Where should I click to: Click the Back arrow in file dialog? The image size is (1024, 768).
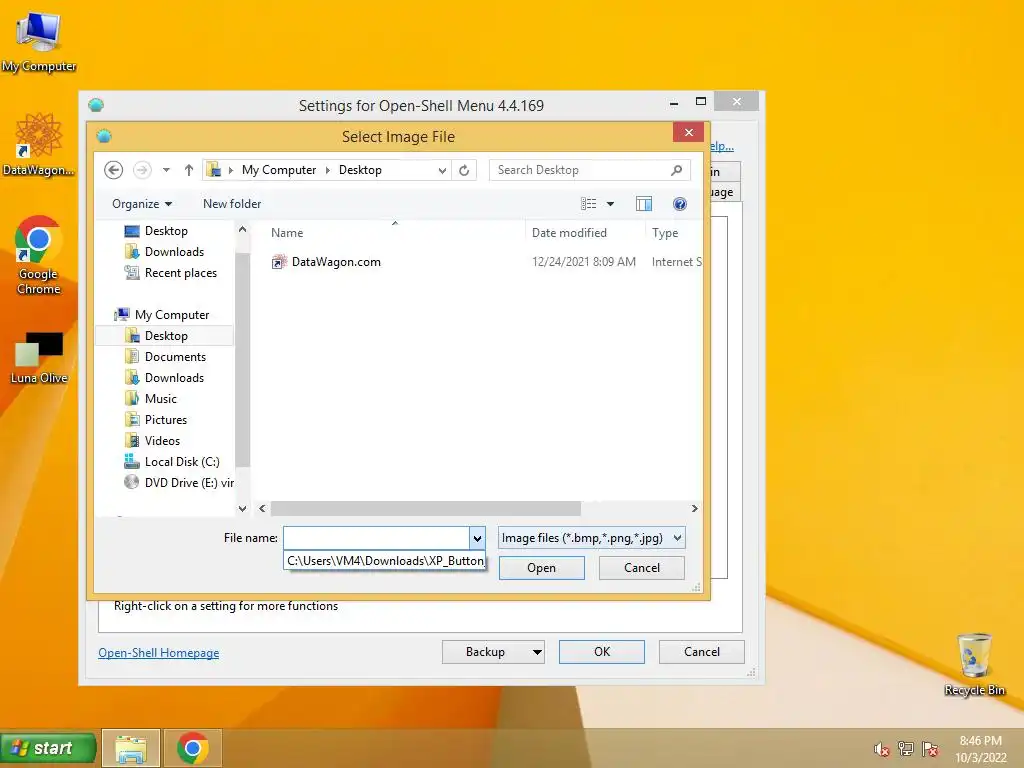click(114, 170)
